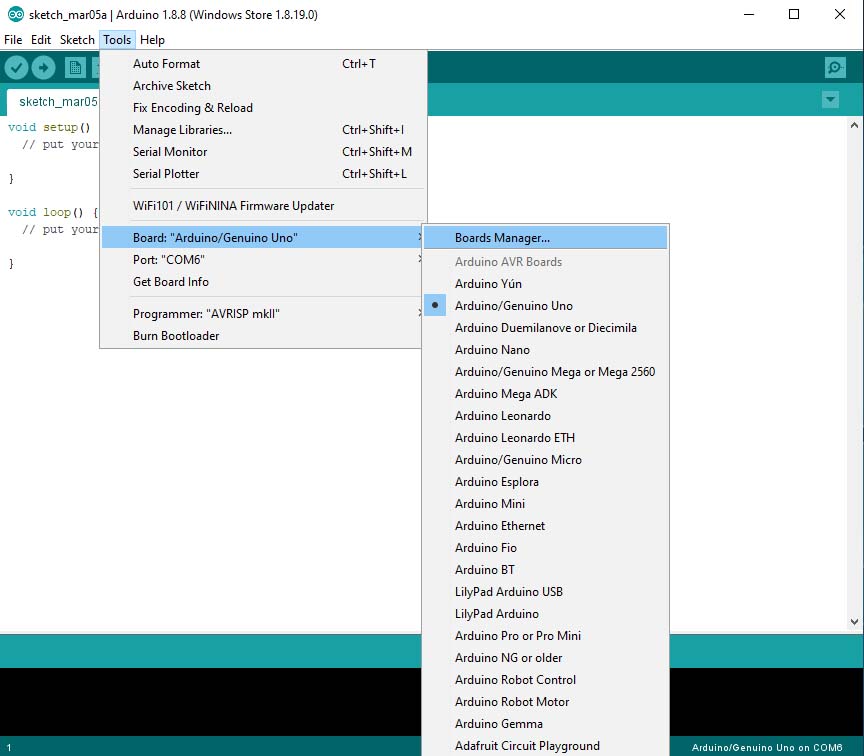This screenshot has height=756, width=864.
Task: Open WiFi101 / WiFiNINA Firmware Updater
Action: click(263, 206)
